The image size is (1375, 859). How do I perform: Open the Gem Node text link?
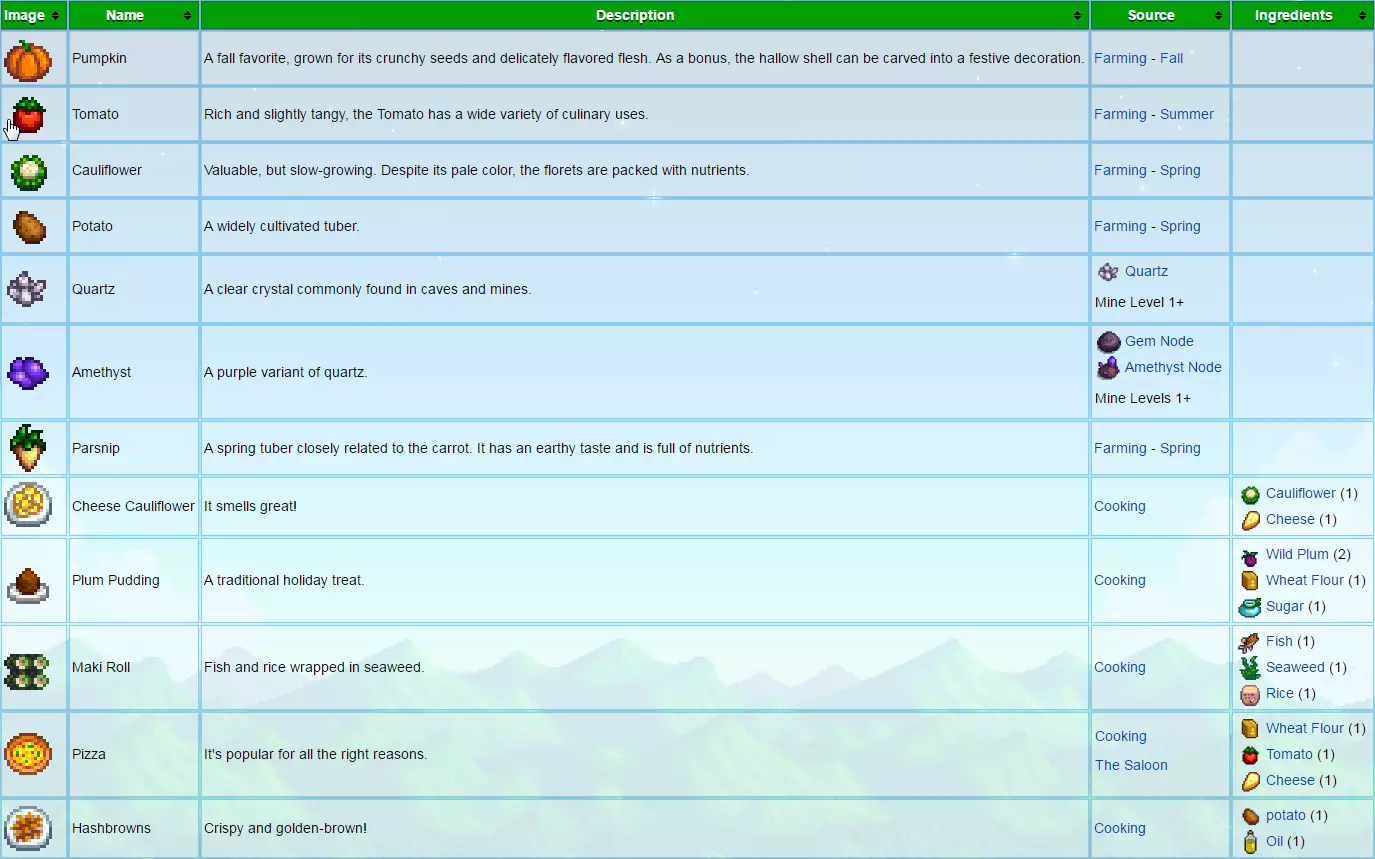pyautogui.click(x=1159, y=342)
